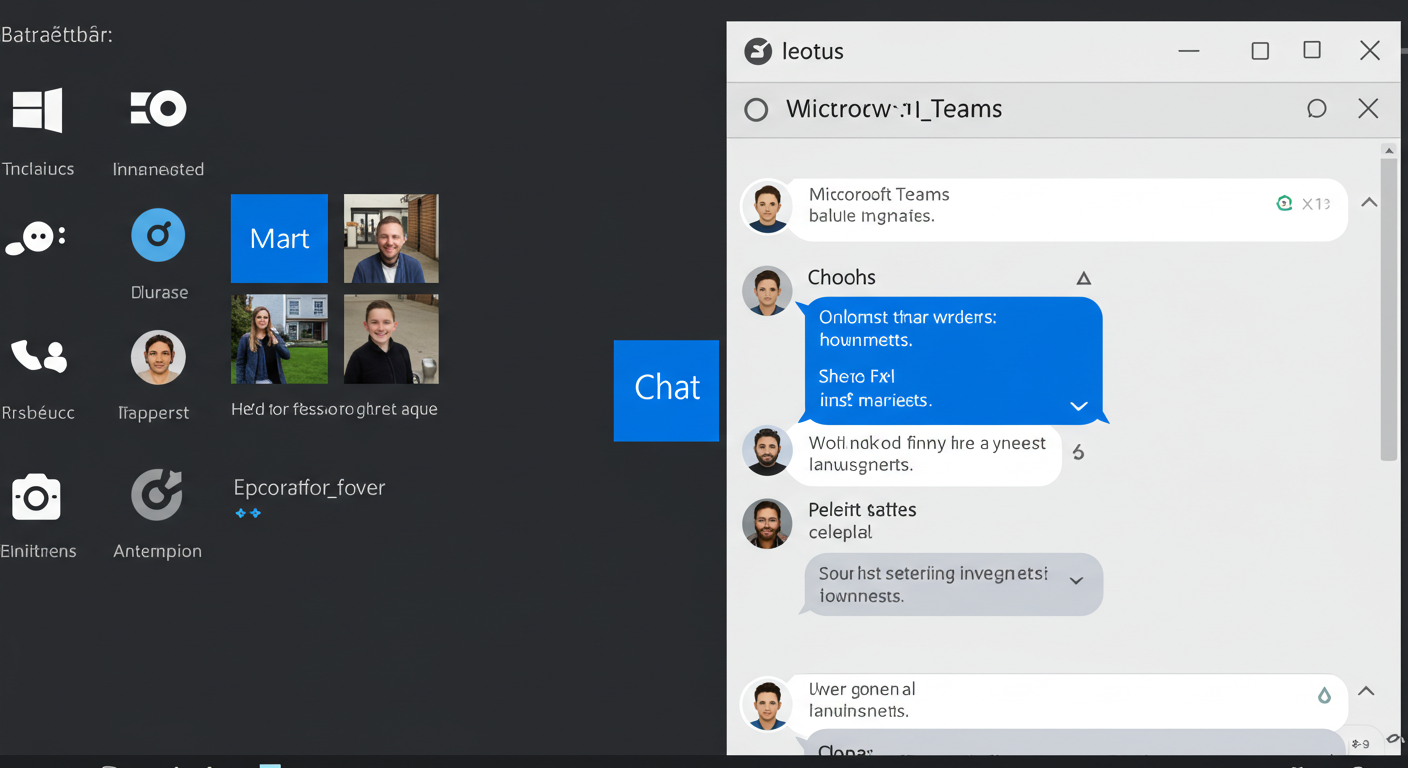Viewport: 1408px width, 768px height.
Task: Expand the blue Sheto Fxl message chevron
Action: pos(1078,407)
